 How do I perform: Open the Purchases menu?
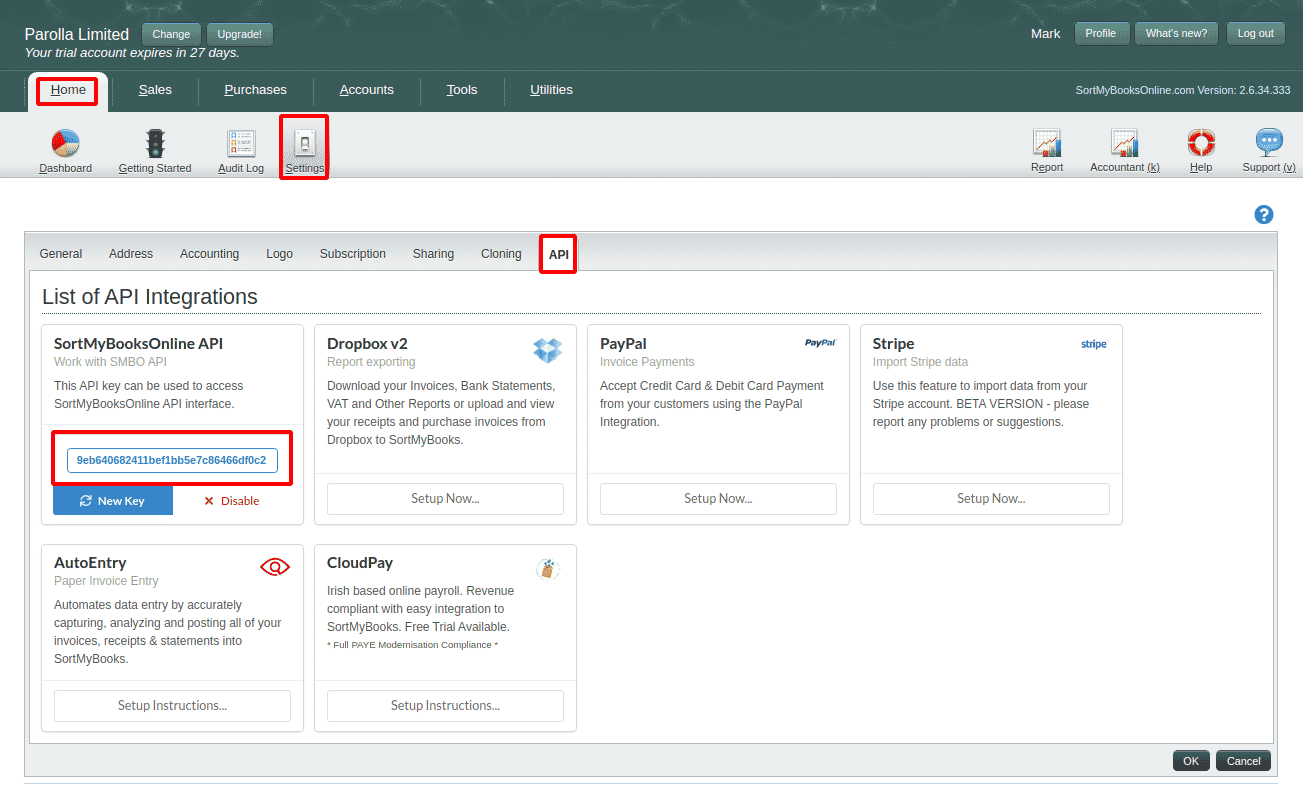255,90
